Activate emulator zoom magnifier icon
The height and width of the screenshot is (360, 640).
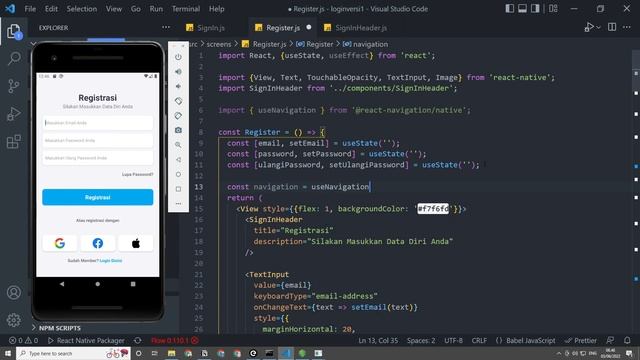tap(178, 145)
